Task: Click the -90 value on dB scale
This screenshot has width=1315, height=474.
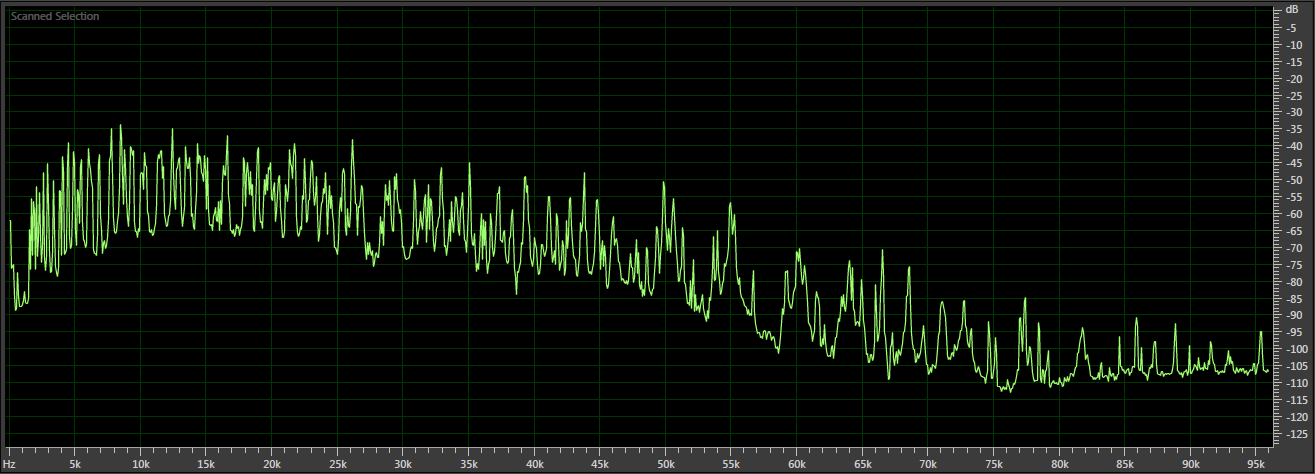Action: 1293,315
